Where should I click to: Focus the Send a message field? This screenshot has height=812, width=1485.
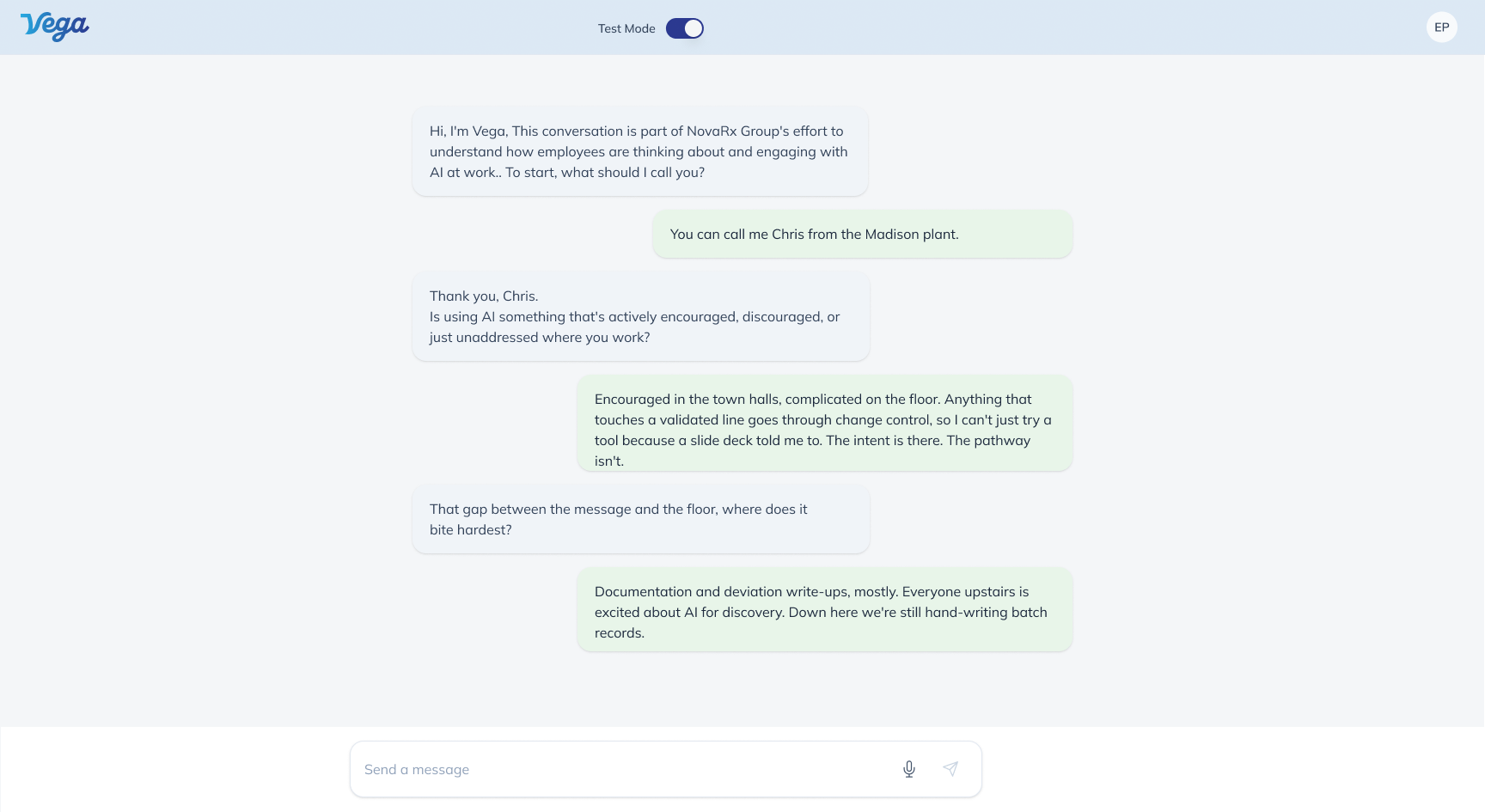666,769
